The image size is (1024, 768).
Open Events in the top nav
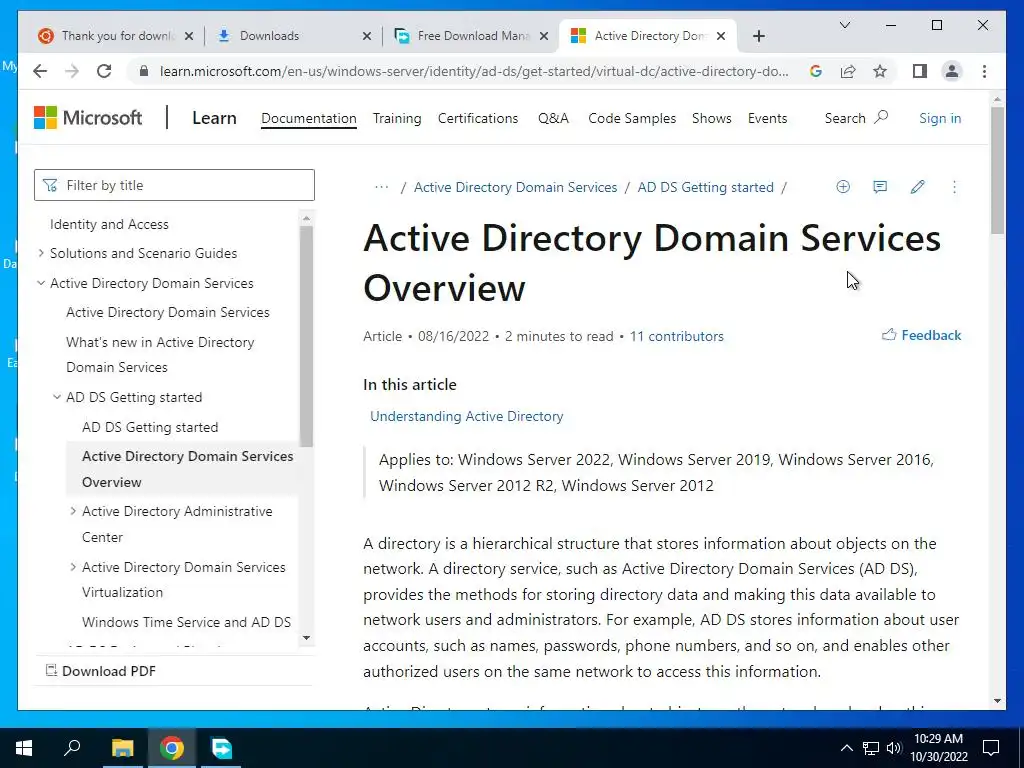click(767, 118)
